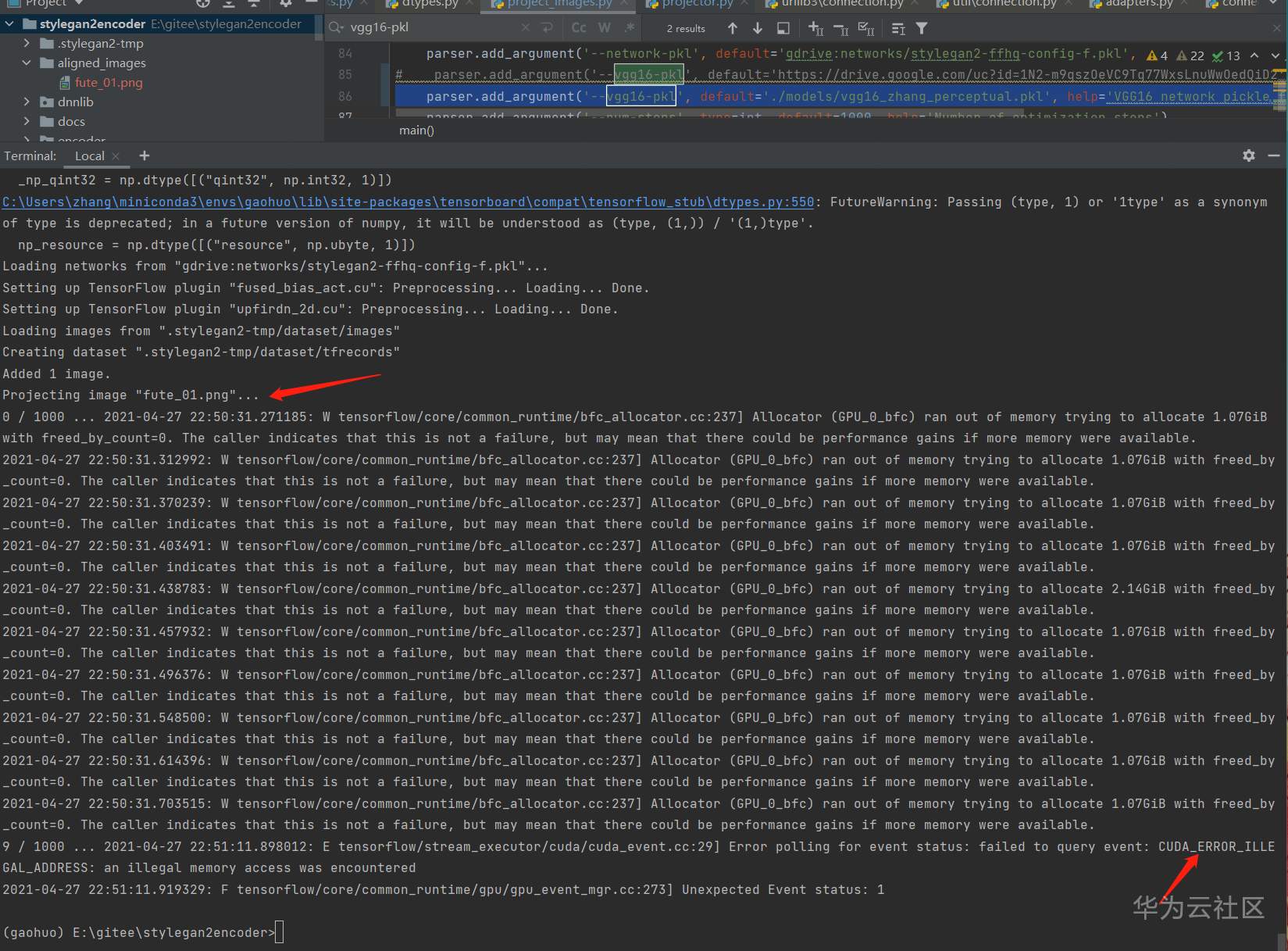Expand the docs folder
This screenshot has height=951, width=1288.
(x=27, y=121)
